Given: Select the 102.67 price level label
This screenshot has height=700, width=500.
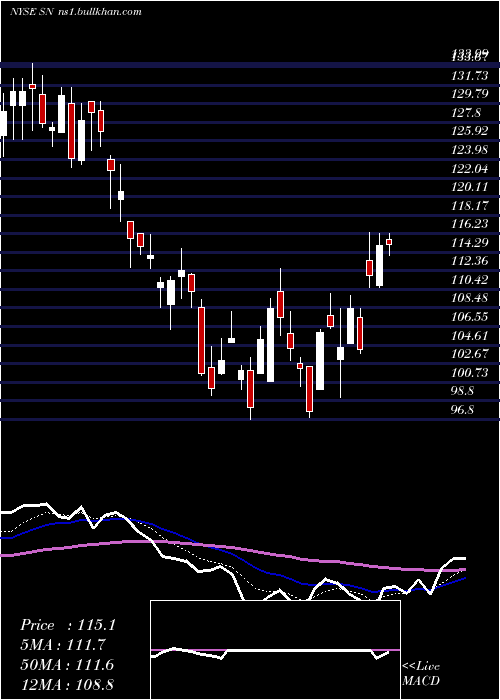Looking at the screenshot, I should [469, 354].
